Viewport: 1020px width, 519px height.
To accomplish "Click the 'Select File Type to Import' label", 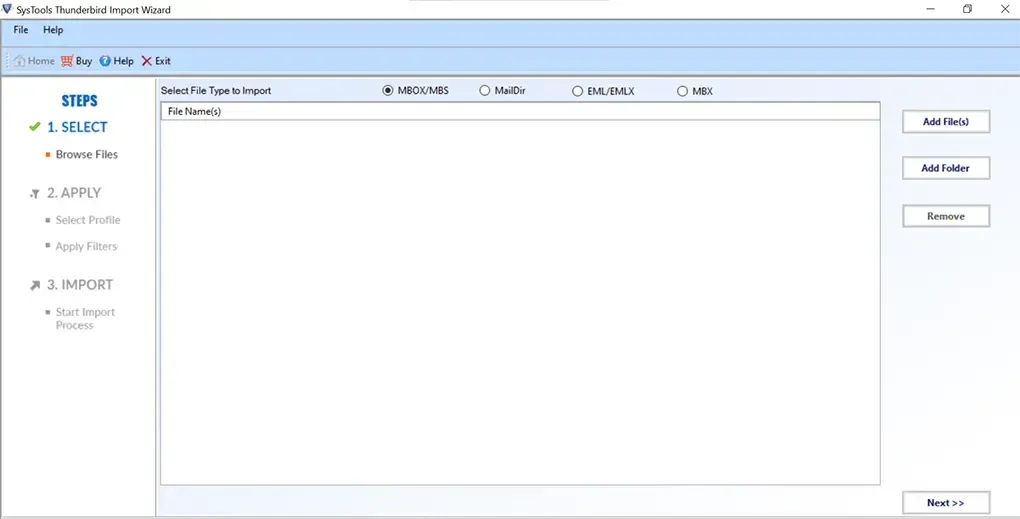I will (216, 91).
